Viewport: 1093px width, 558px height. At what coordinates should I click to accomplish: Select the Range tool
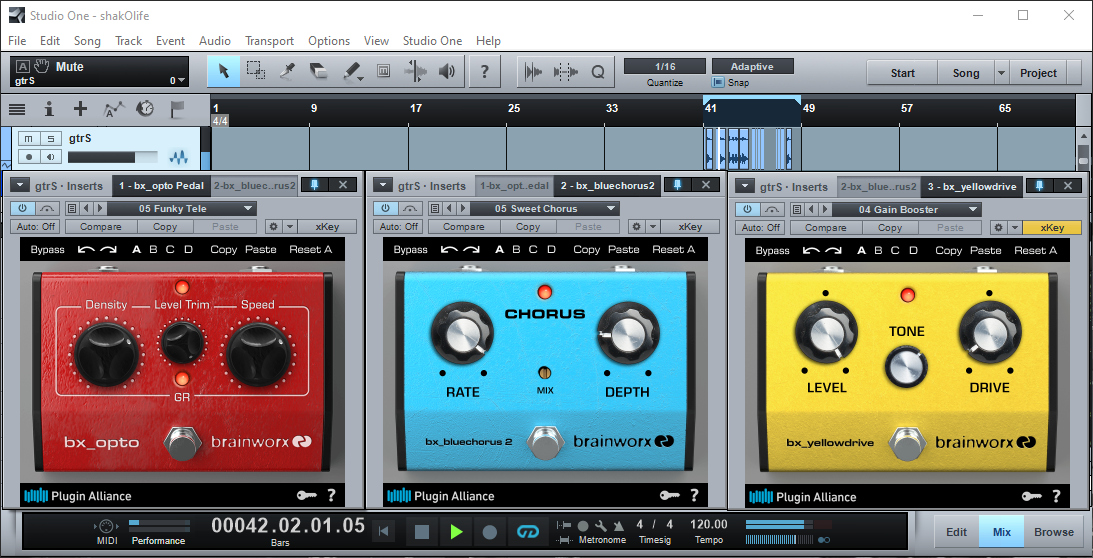pos(256,71)
